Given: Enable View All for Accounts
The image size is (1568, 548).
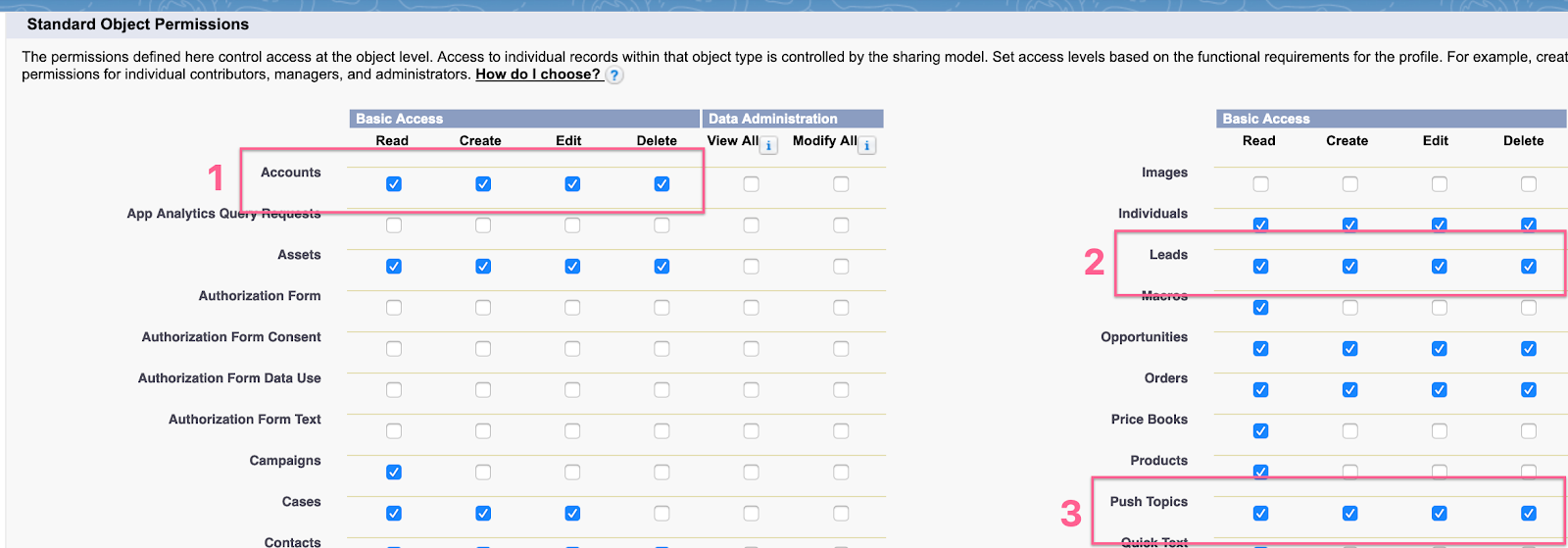Looking at the screenshot, I should pos(751,184).
